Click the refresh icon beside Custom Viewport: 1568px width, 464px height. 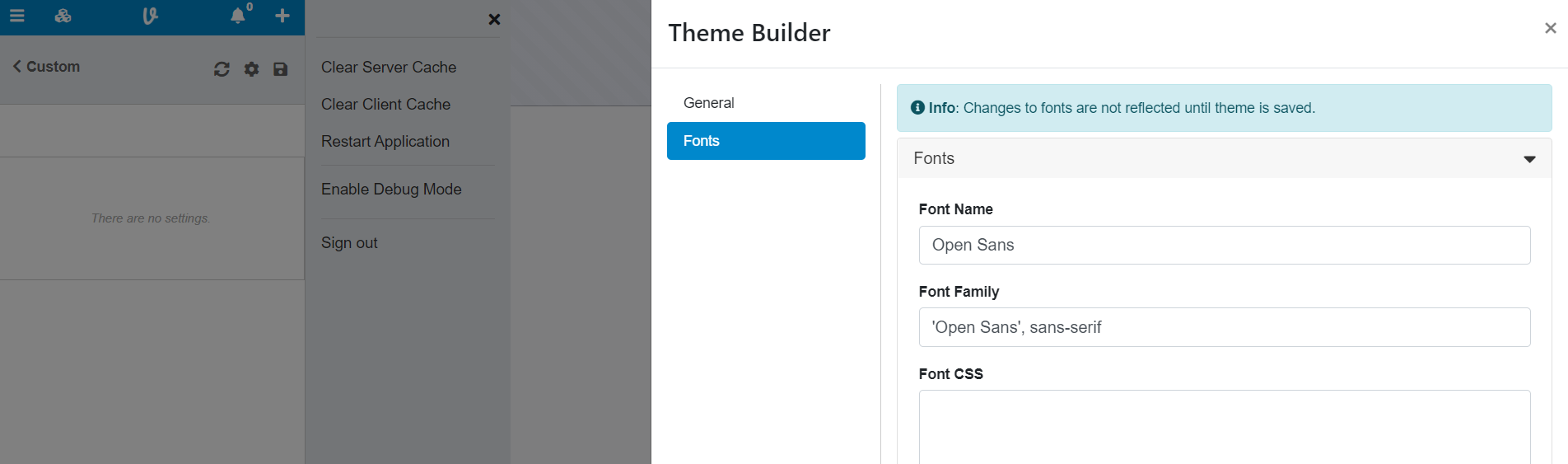pyautogui.click(x=222, y=69)
